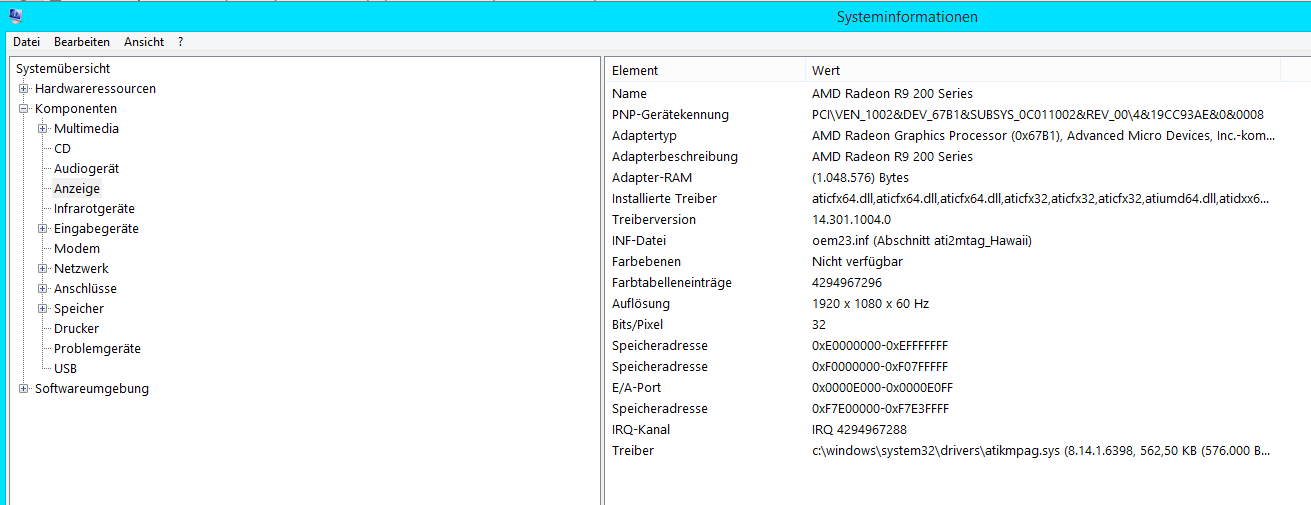Collapse the Komponenten node
Screen dimensions: 1311x505
click(x=24, y=109)
